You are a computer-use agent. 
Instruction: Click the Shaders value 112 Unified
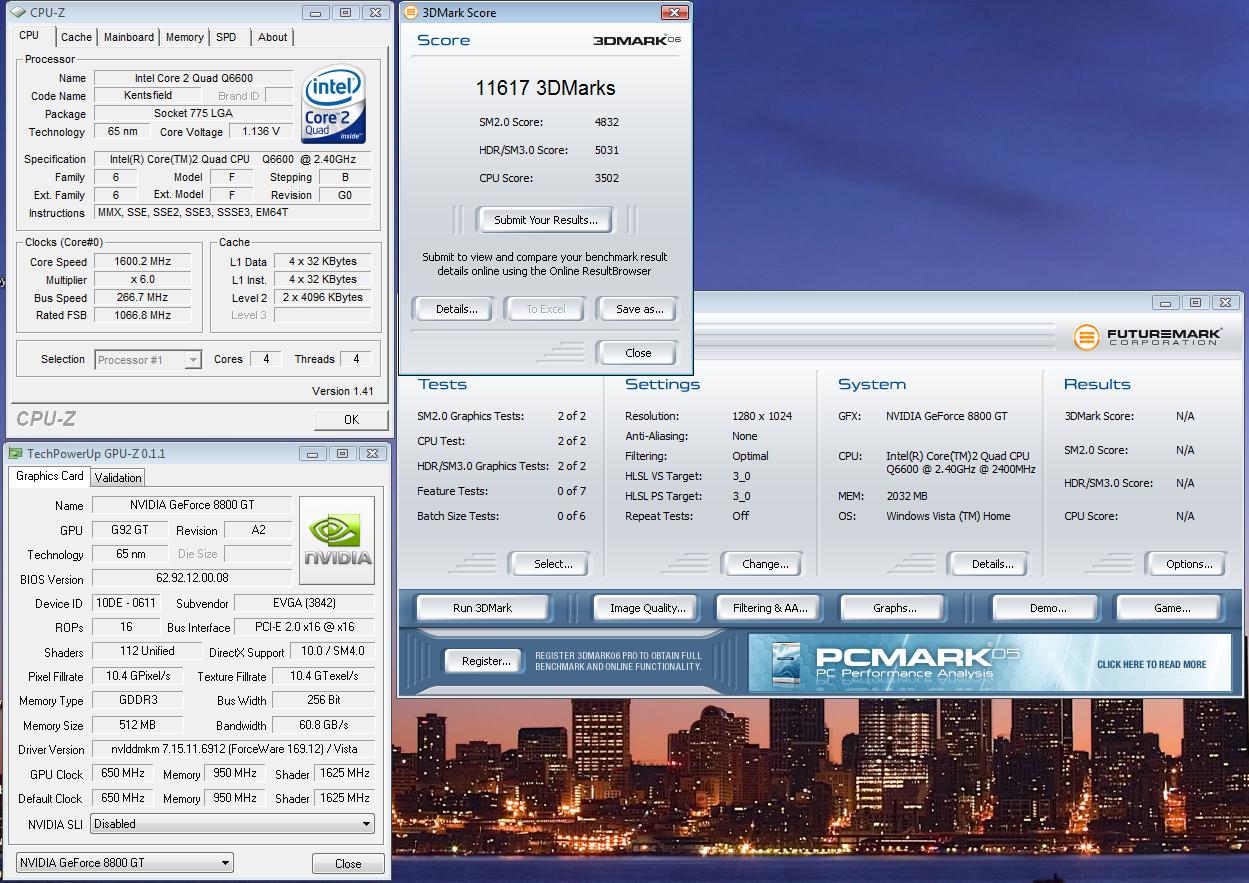(147, 651)
